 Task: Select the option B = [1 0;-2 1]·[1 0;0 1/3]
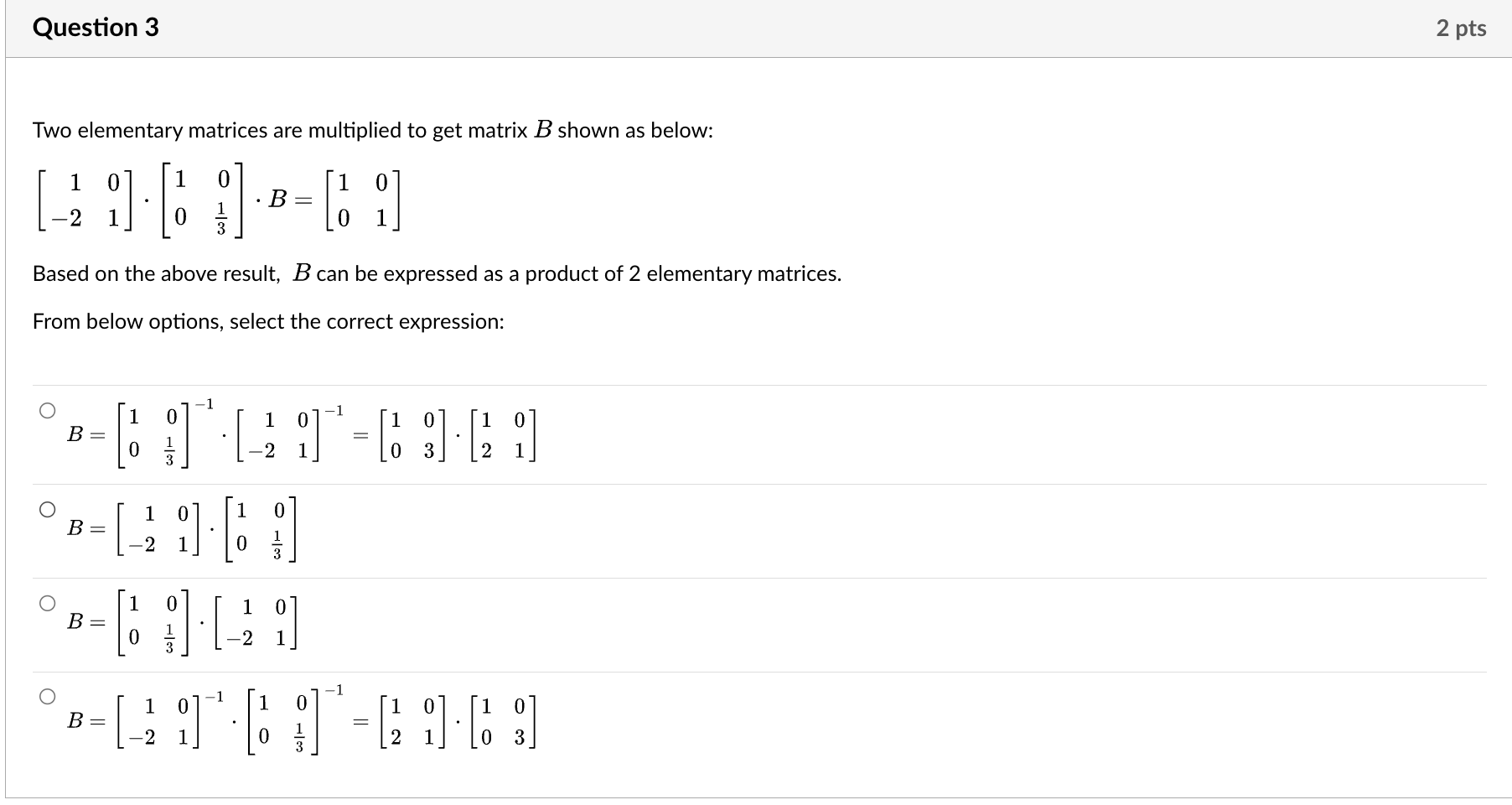coord(48,510)
